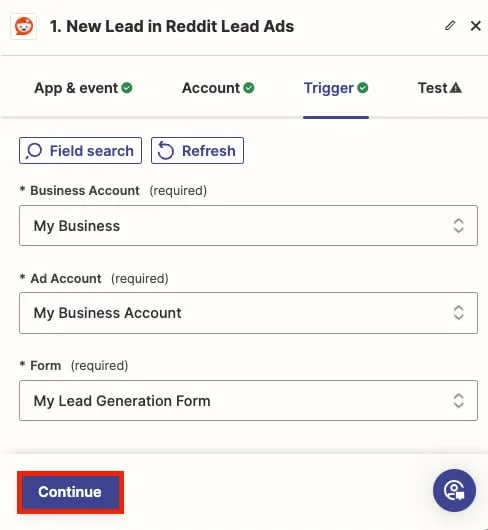The width and height of the screenshot is (488, 530).
Task: Close the trigger setup panel
Action: coord(475,26)
